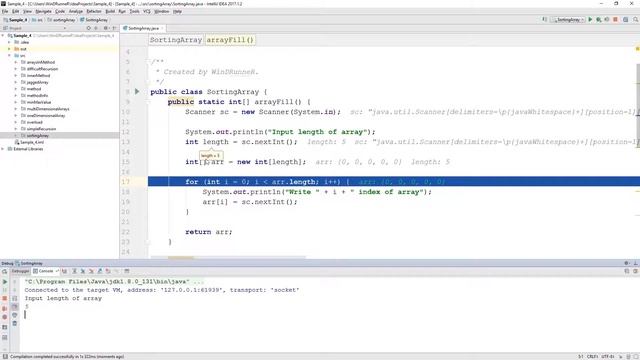Rerun SortingArray in the Debug panel
Screen dimensions: 640x360
tap(5, 271)
